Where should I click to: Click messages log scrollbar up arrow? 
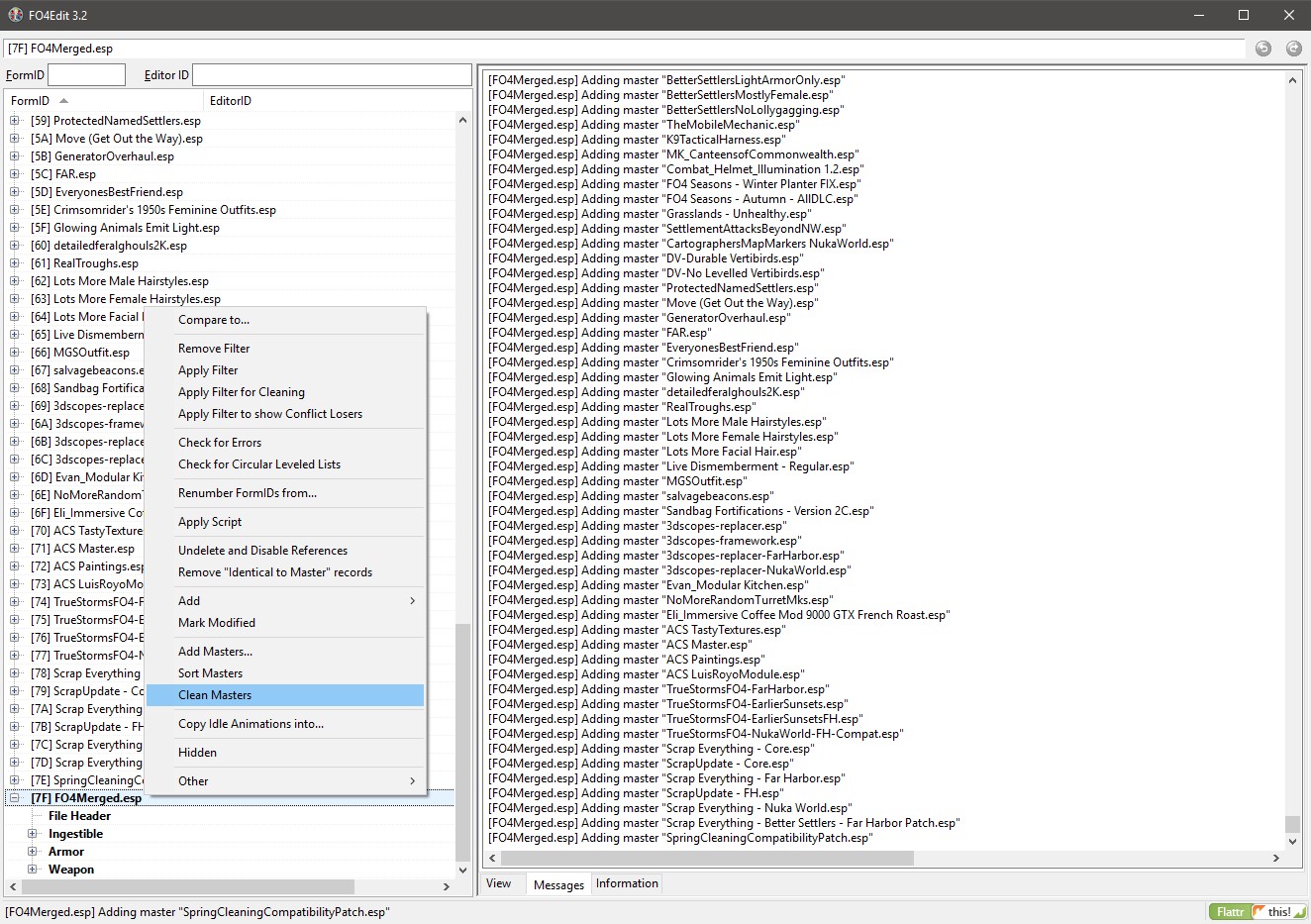1292,80
